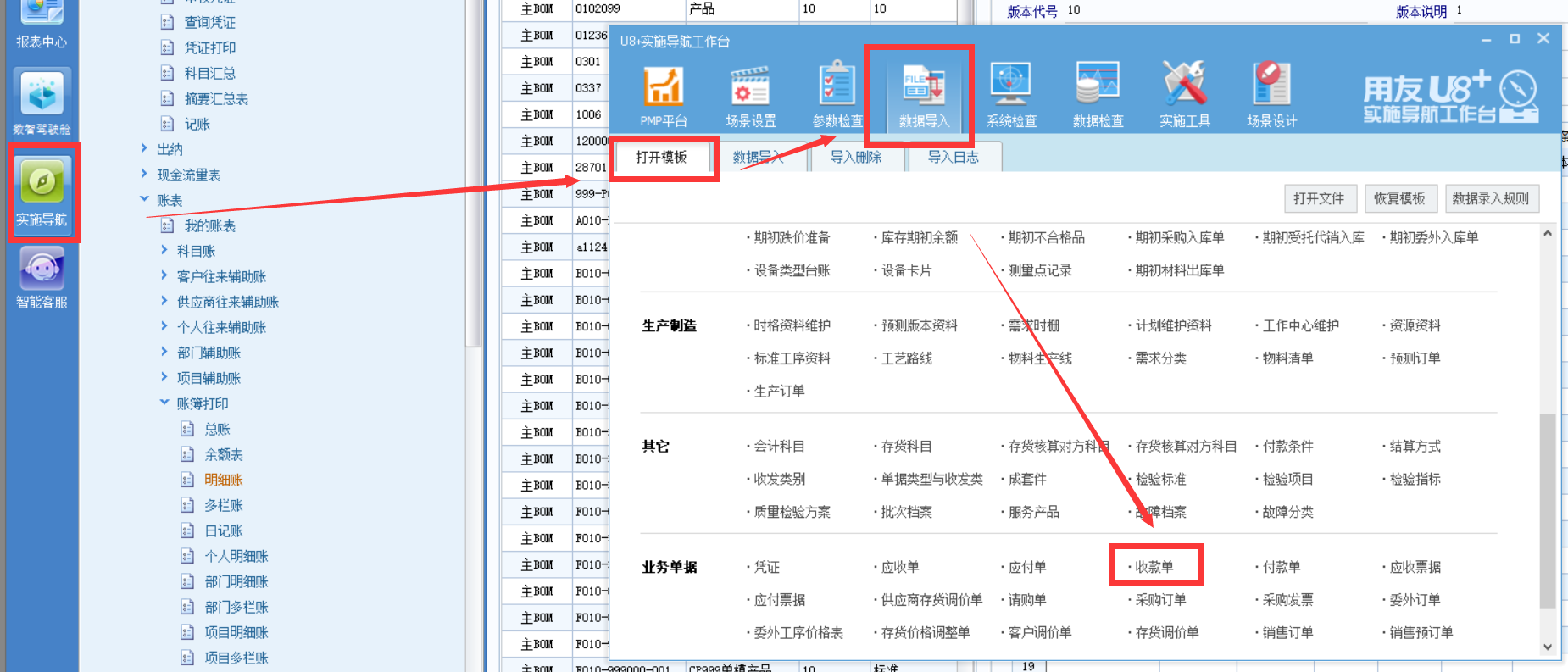1568x672 pixels.
Task: Click the document icon beside 总账
Action: click(x=187, y=429)
